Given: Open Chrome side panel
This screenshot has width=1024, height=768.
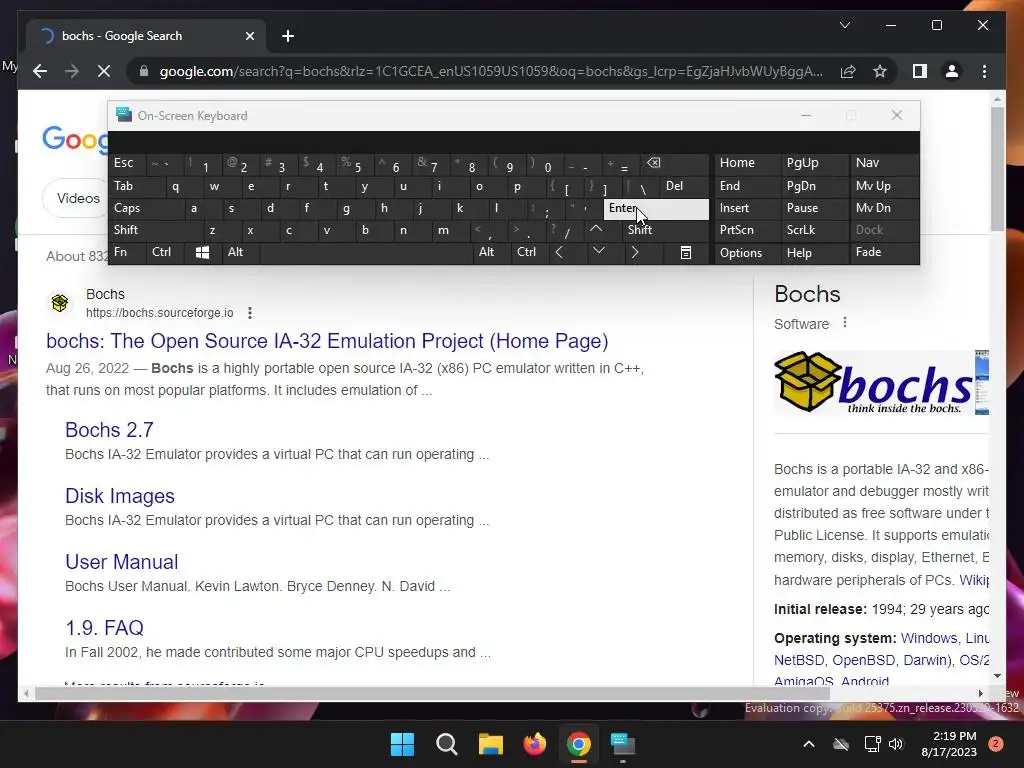Looking at the screenshot, I should (920, 71).
